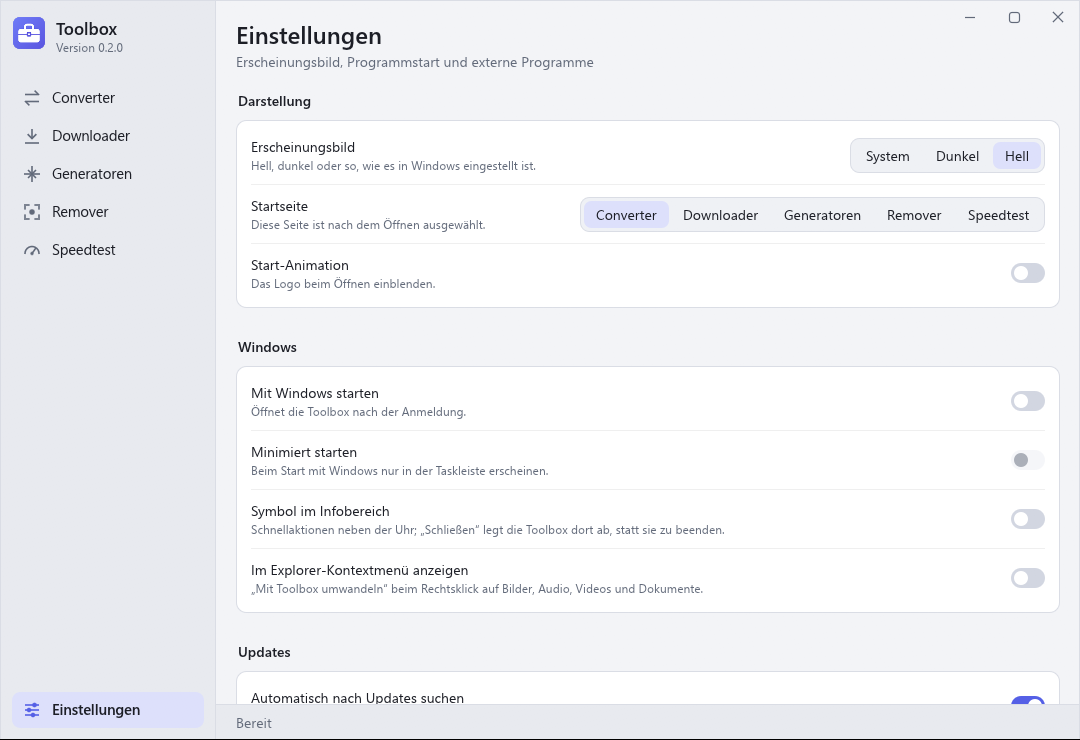Click the Remover frame icon in sidebar
The image size is (1080, 740).
[x=32, y=212]
